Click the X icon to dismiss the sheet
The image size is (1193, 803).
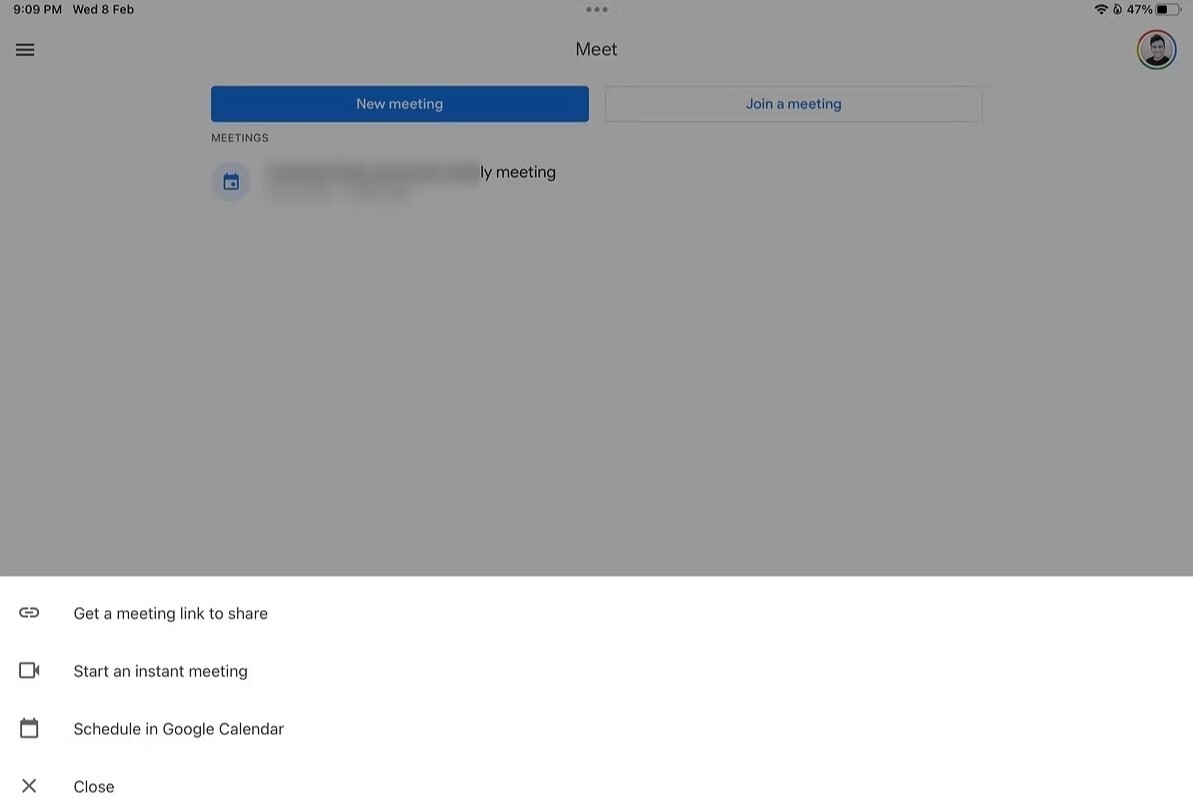pyautogui.click(x=29, y=785)
